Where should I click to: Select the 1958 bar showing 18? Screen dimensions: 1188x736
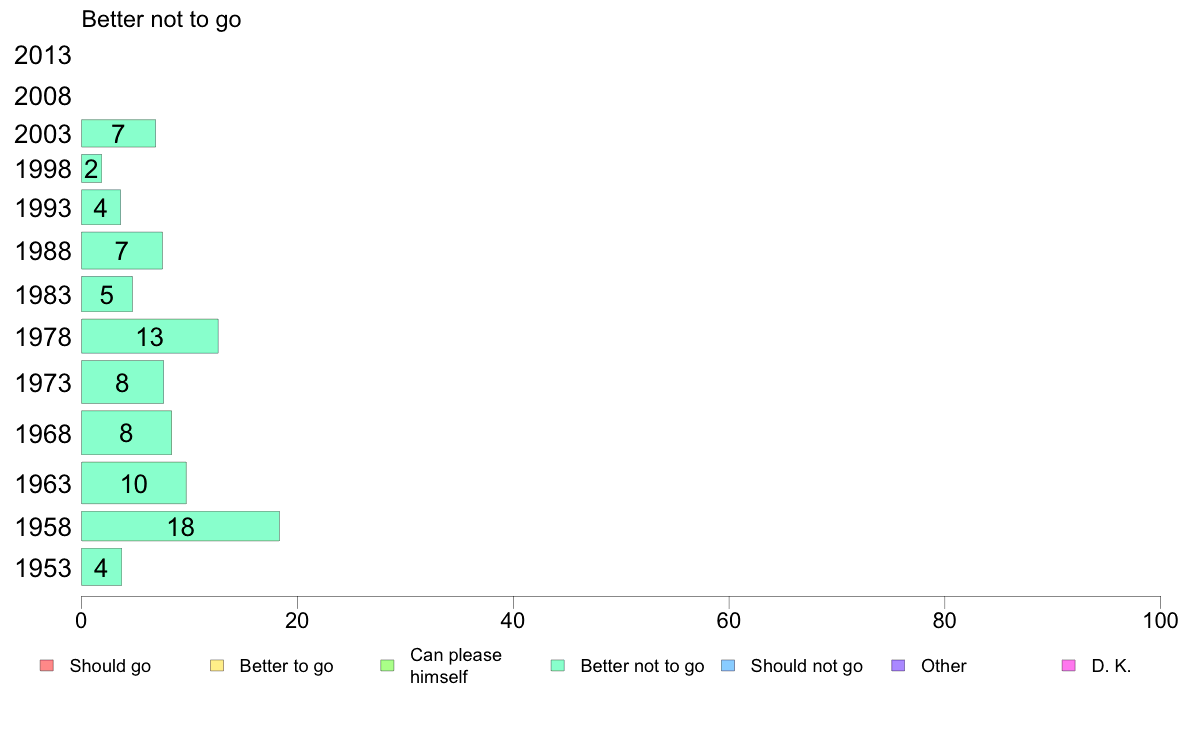coord(180,526)
